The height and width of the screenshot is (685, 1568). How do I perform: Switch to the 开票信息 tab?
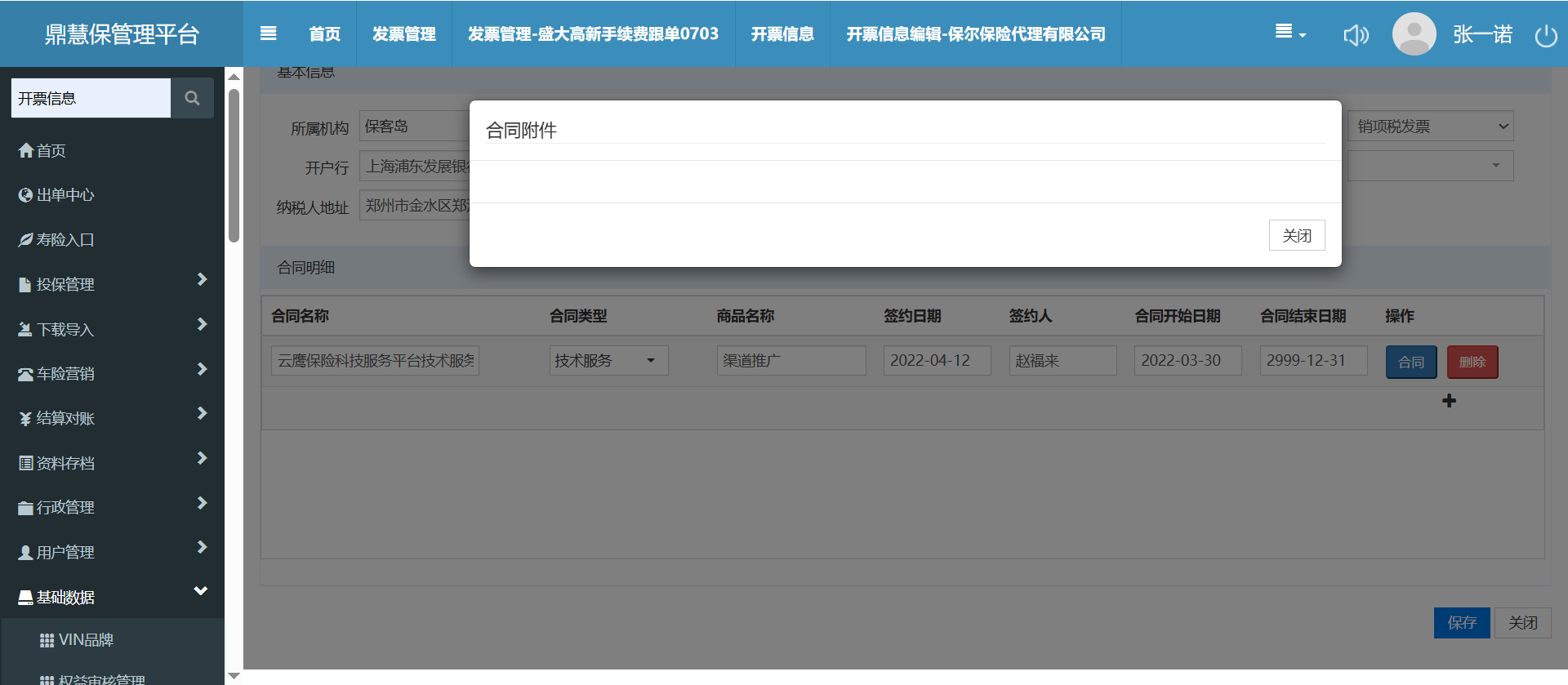pyautogui.click(x=782, y=33)
